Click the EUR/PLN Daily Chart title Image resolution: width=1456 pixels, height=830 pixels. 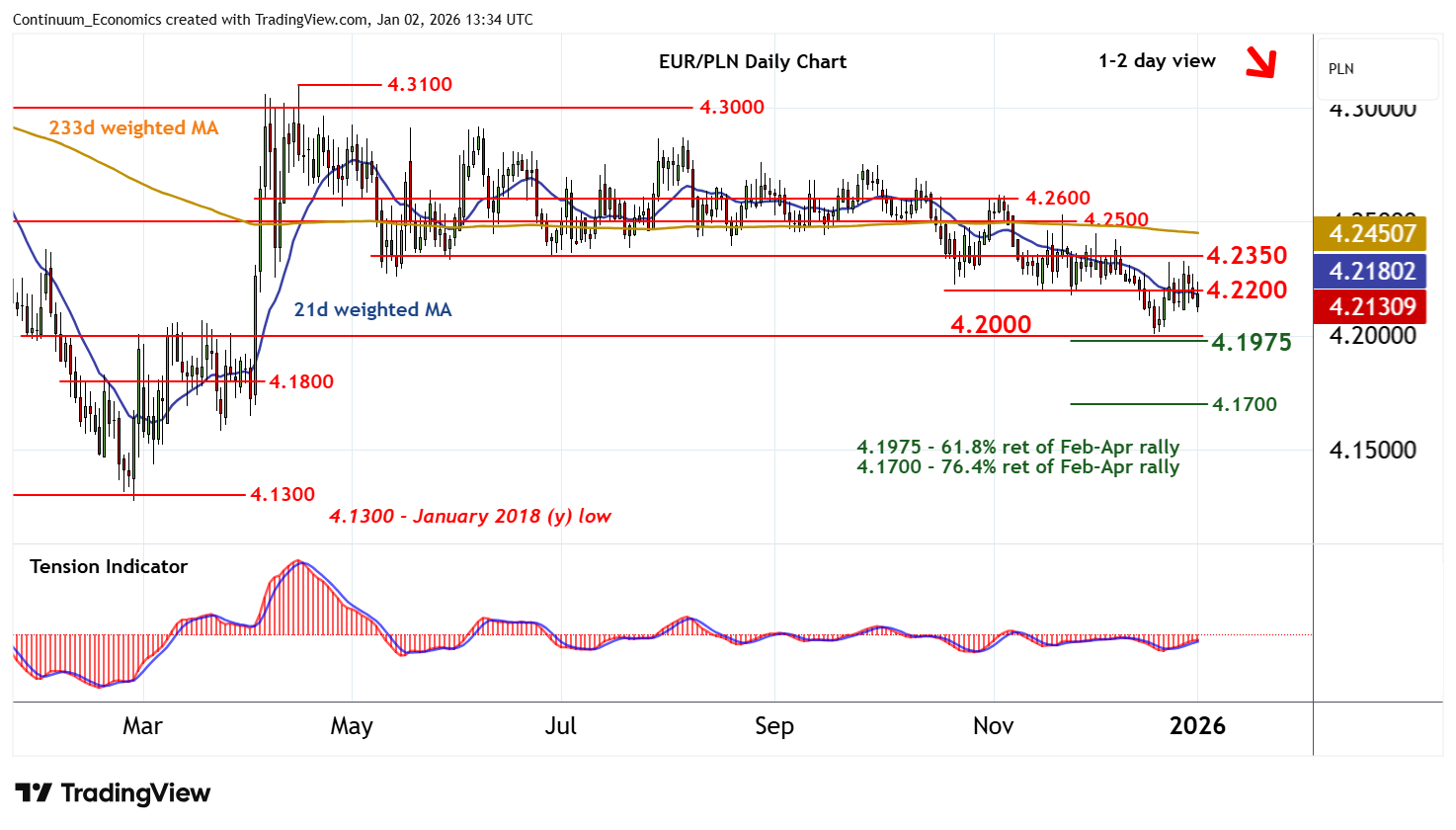[x=752, y=61]
